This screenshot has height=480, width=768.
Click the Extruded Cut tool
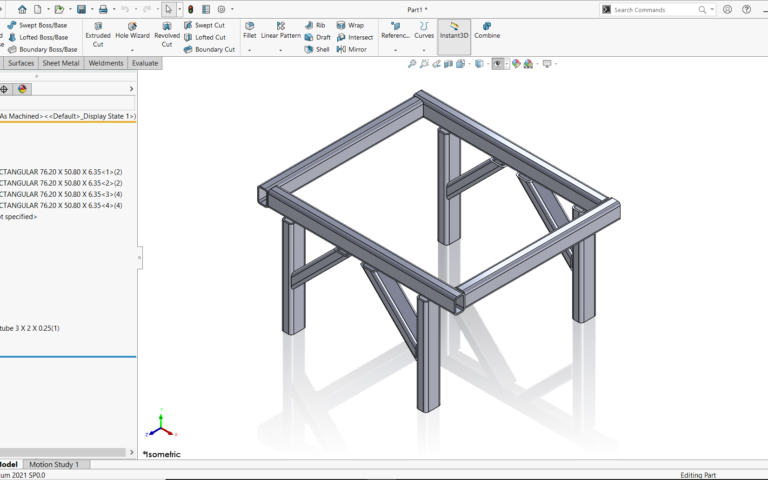(x=98, y=34)
